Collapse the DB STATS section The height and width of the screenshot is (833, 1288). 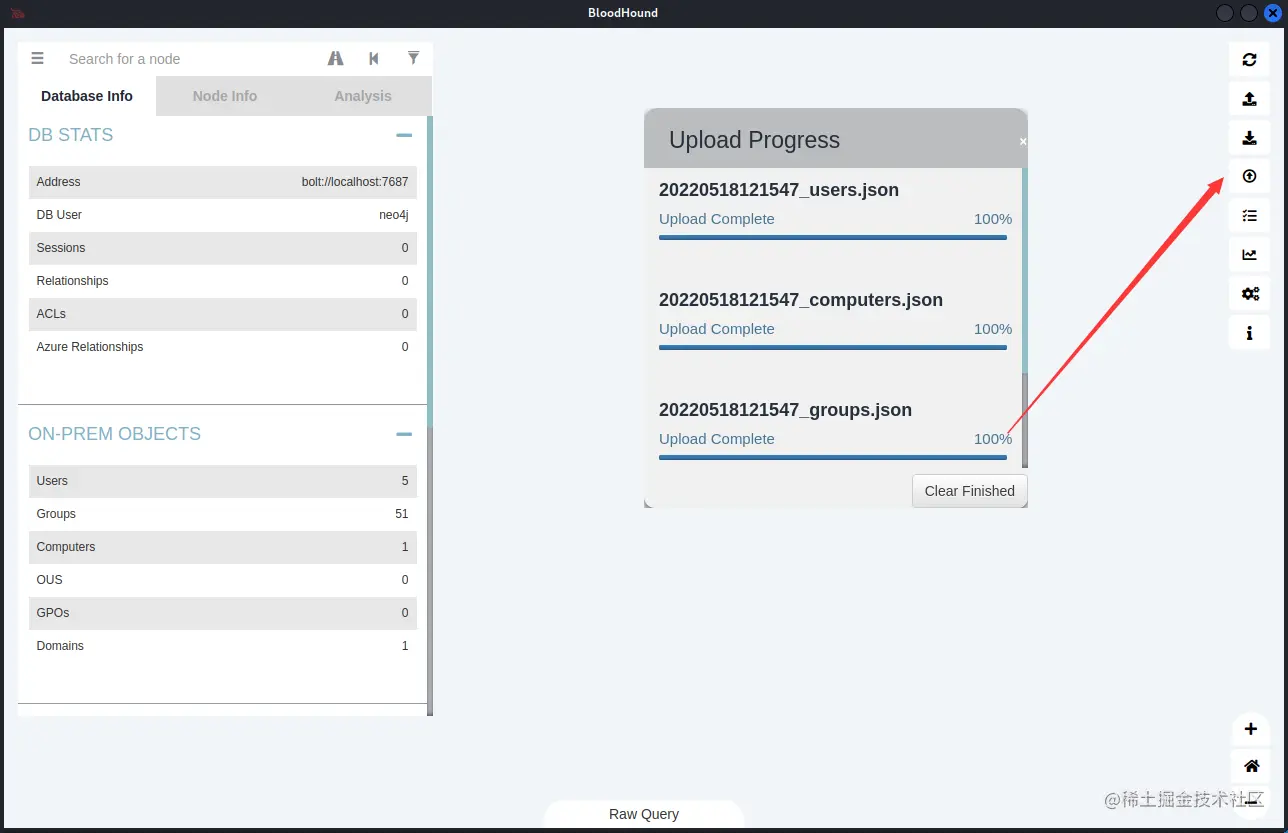[404, 135]
